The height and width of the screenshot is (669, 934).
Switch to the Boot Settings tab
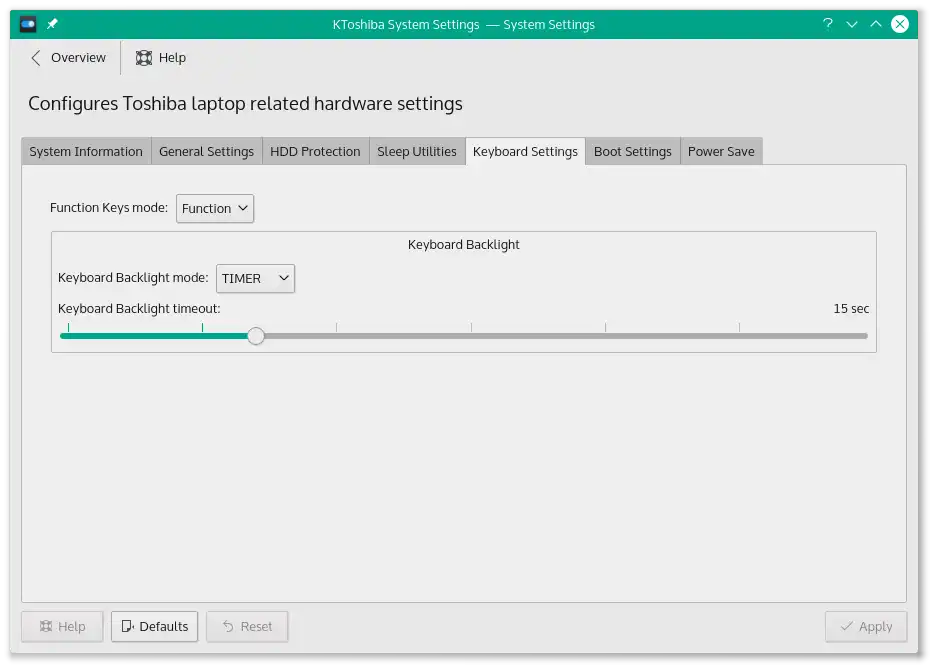pos(633,151)
